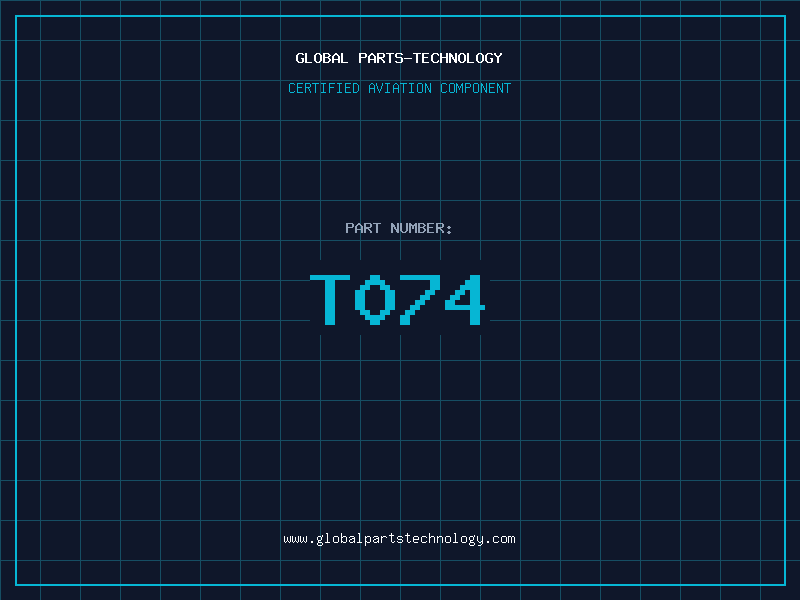Click the word NUMBER: in the label

point(421,228)
